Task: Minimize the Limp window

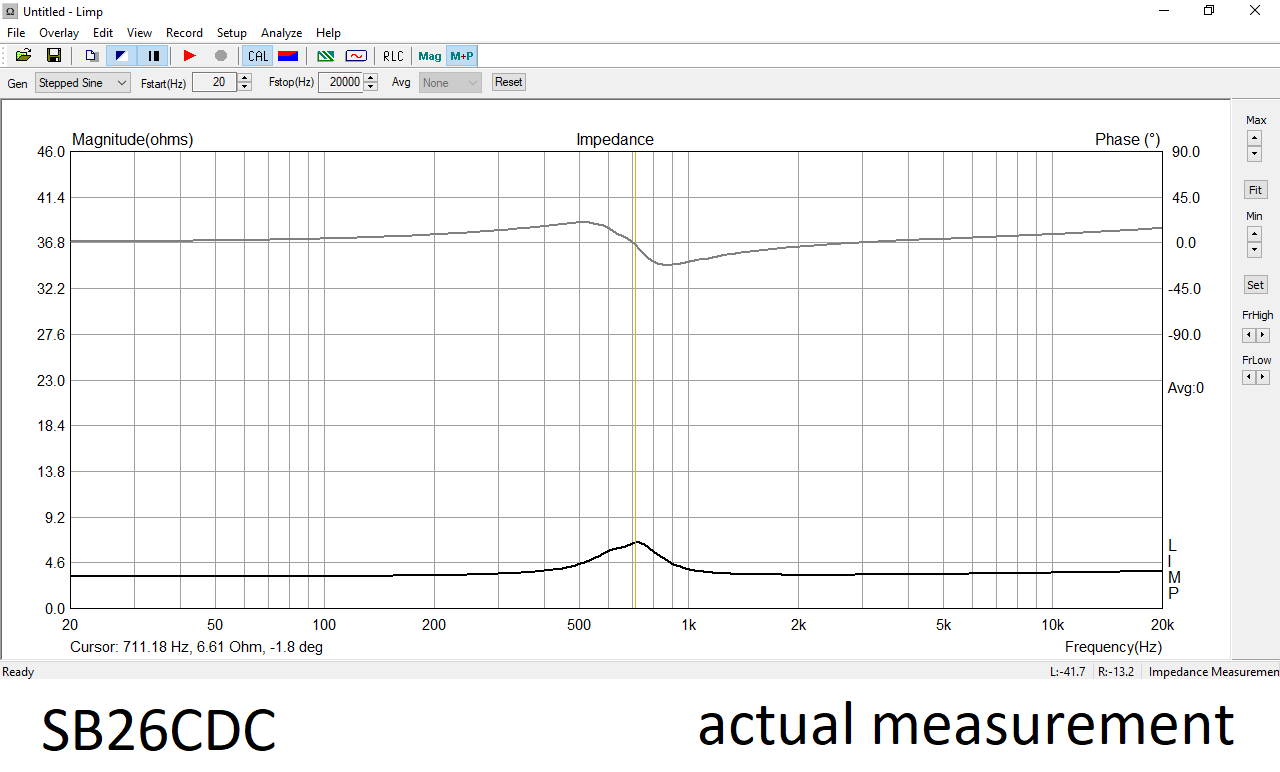Action: tap(1164, 11)
